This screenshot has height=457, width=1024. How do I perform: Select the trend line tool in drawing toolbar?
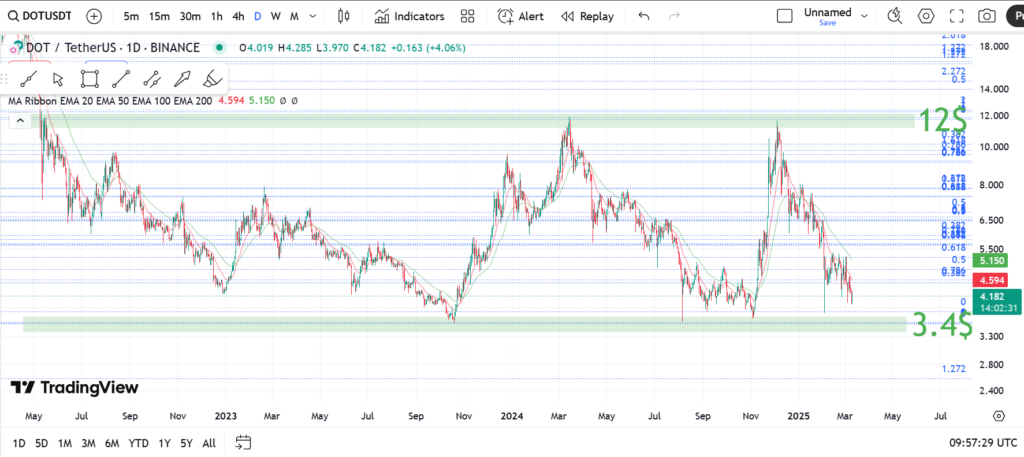click(29, 79)
